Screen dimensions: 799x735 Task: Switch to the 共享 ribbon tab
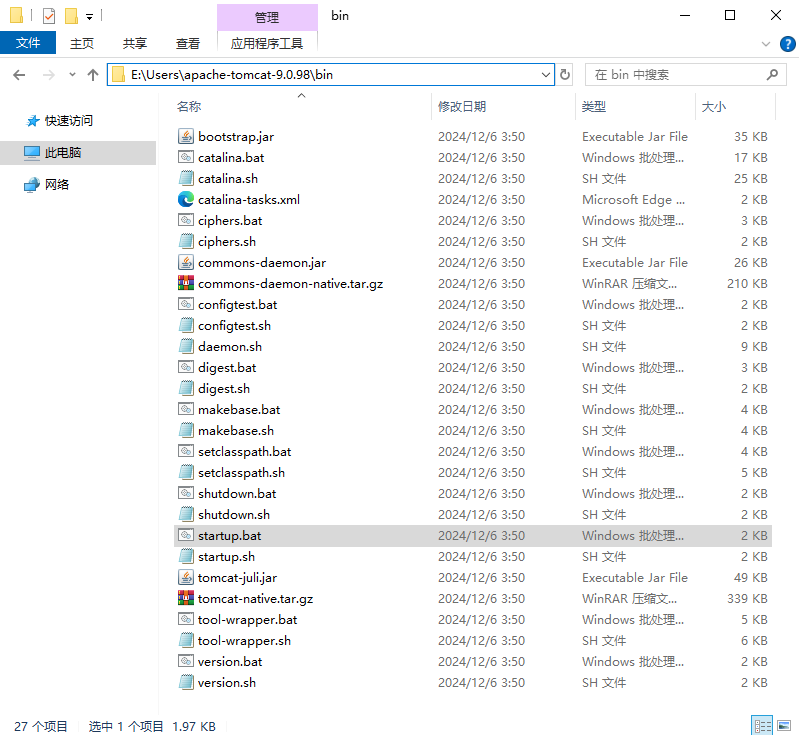pyautogui.click(x=135, y=43)
